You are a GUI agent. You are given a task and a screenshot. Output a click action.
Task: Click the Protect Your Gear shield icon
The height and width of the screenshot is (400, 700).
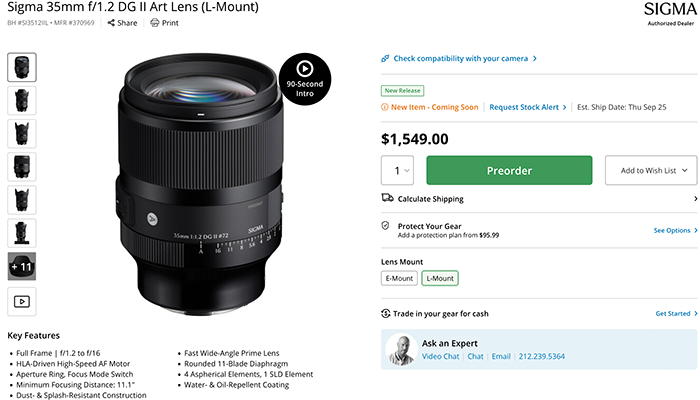pyautogui.click(x=387, y=226)
